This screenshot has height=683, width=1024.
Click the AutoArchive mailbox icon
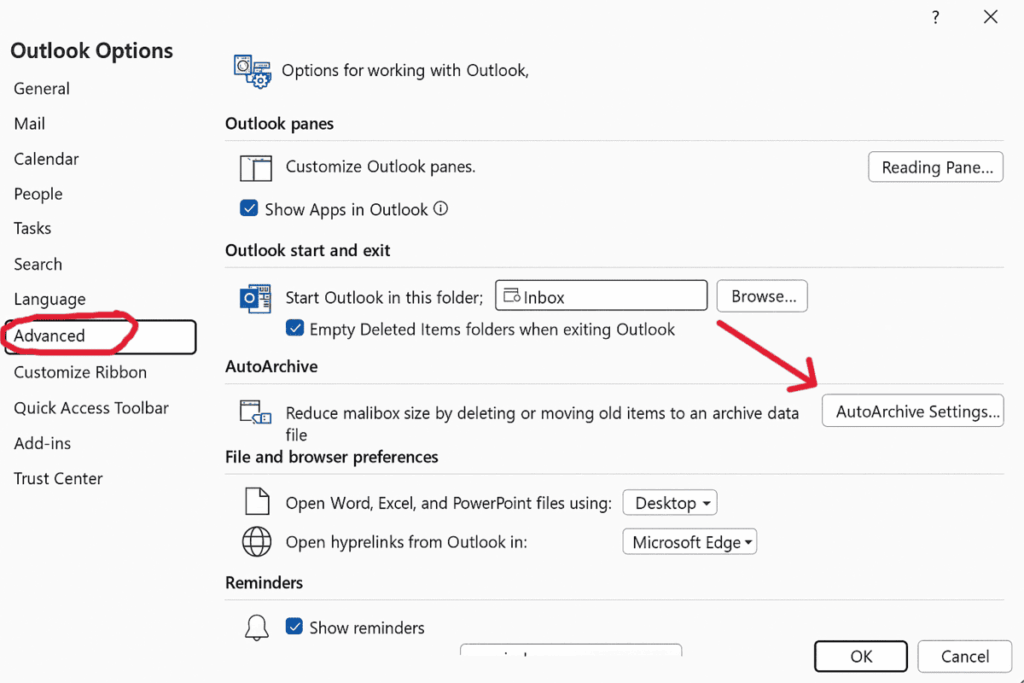click(255, 413)
